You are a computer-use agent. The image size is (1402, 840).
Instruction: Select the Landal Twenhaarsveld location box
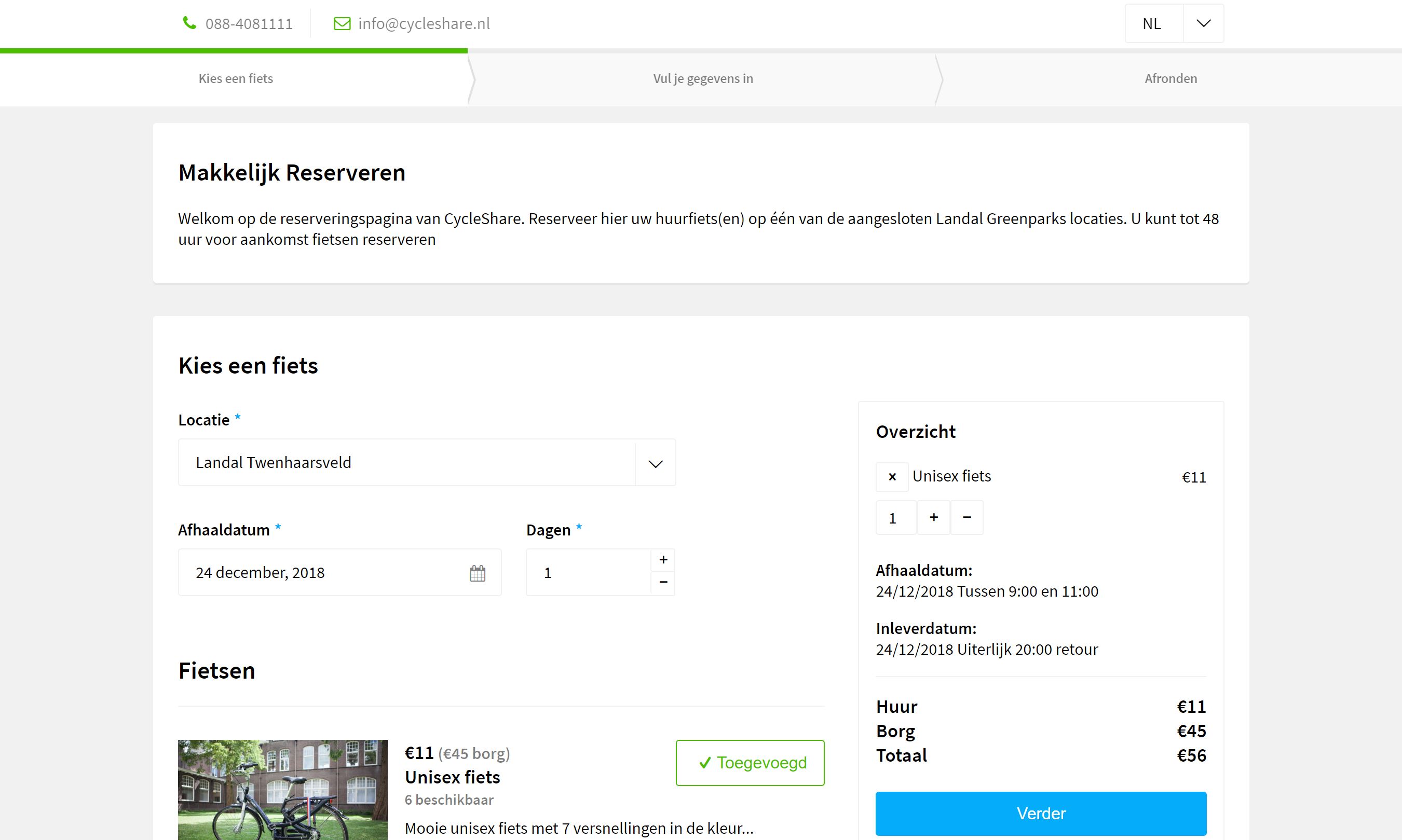(x=406, y=462)
